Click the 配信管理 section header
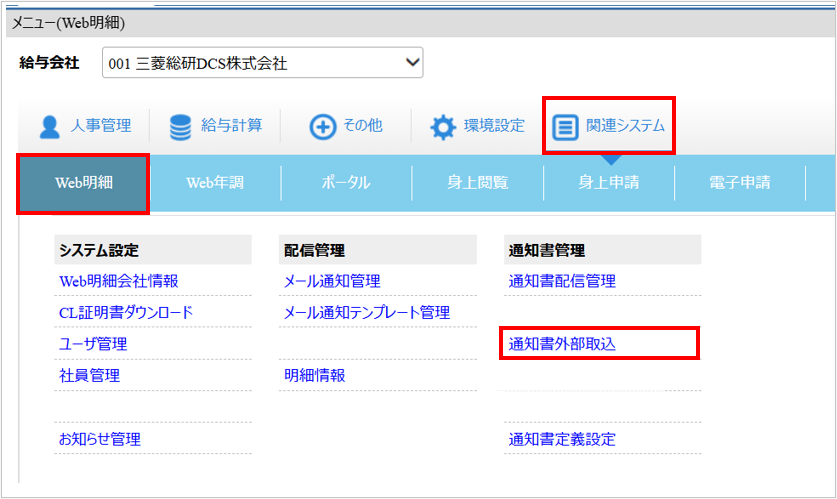This screenshot has width=837, height=499. 377,250
